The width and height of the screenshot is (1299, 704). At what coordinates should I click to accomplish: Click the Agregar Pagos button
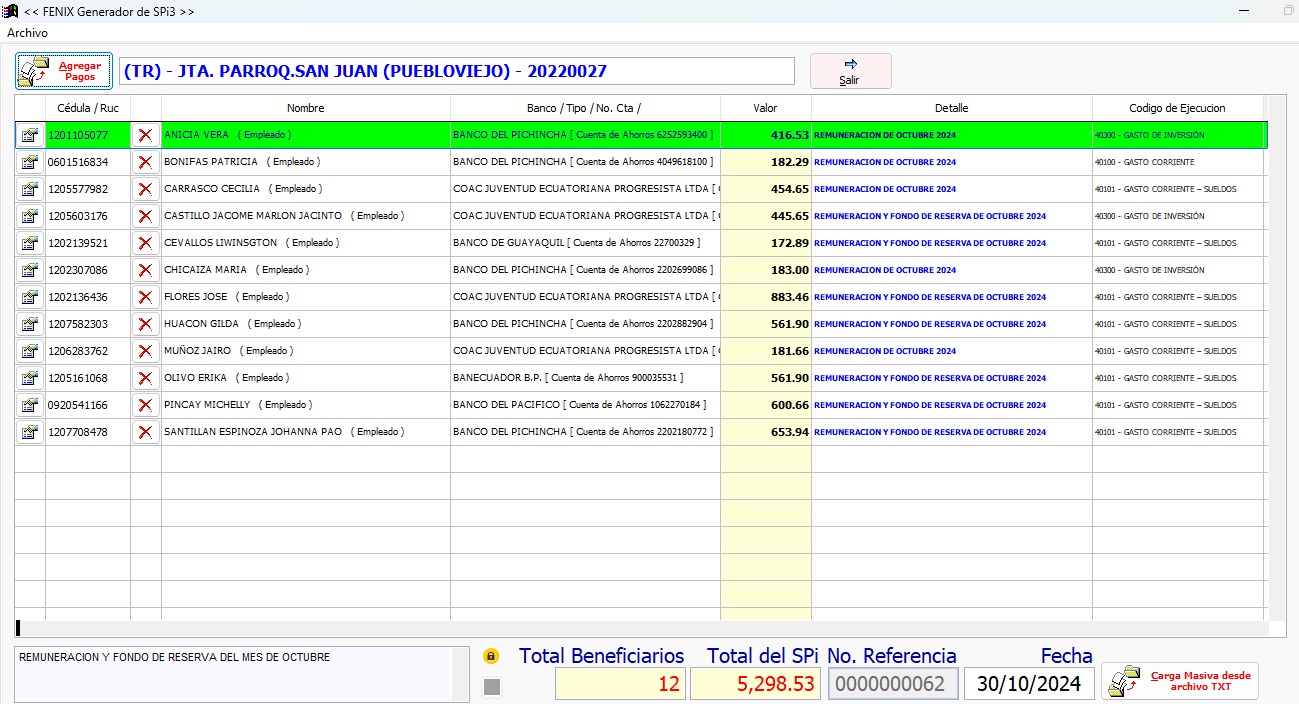tap(64, 71)
